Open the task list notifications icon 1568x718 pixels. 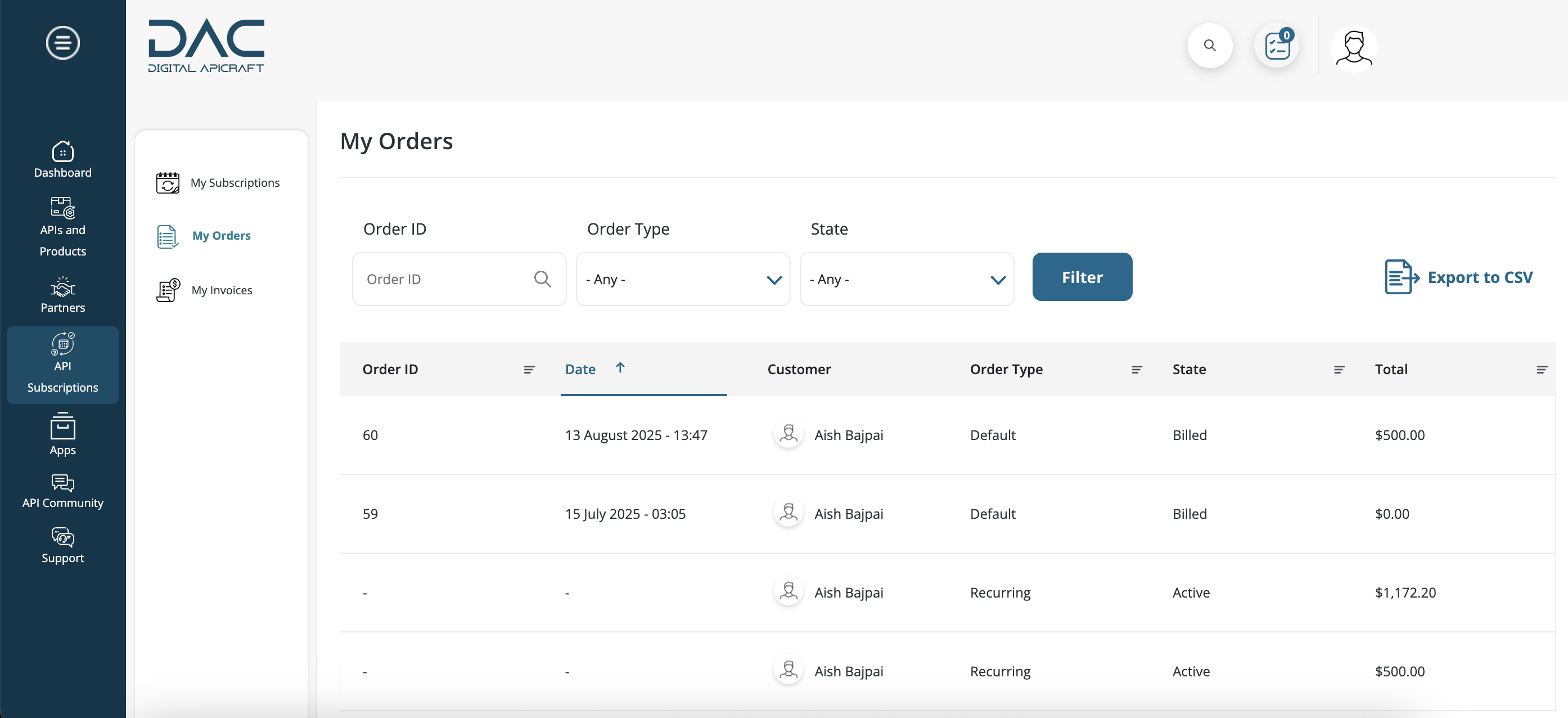(1277, 45)
